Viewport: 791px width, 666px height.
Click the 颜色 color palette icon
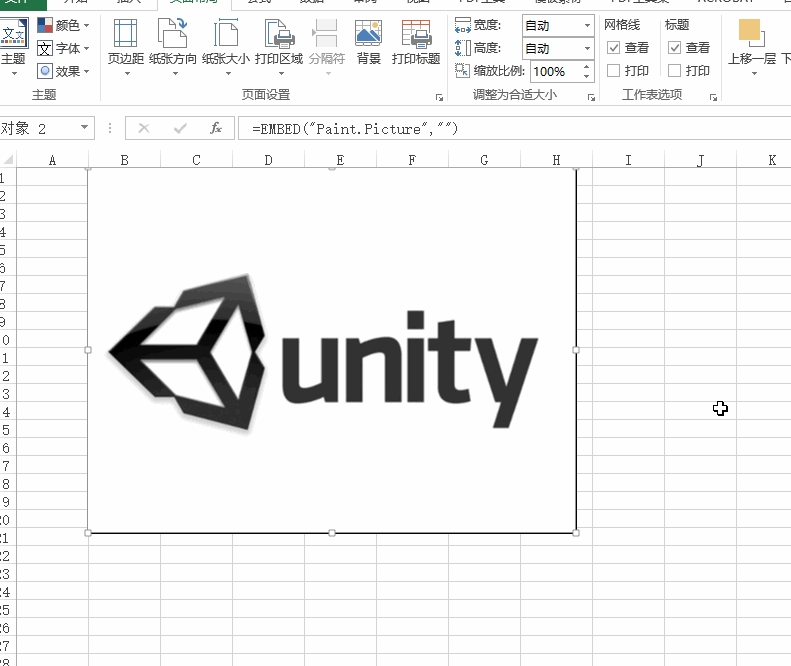coord(45,25)
